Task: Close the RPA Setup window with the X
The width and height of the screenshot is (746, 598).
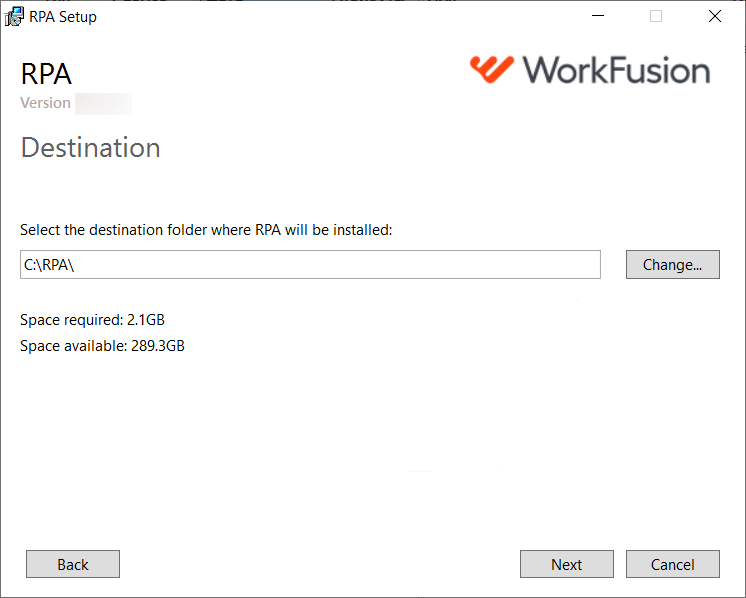Action: coord(715,16)
